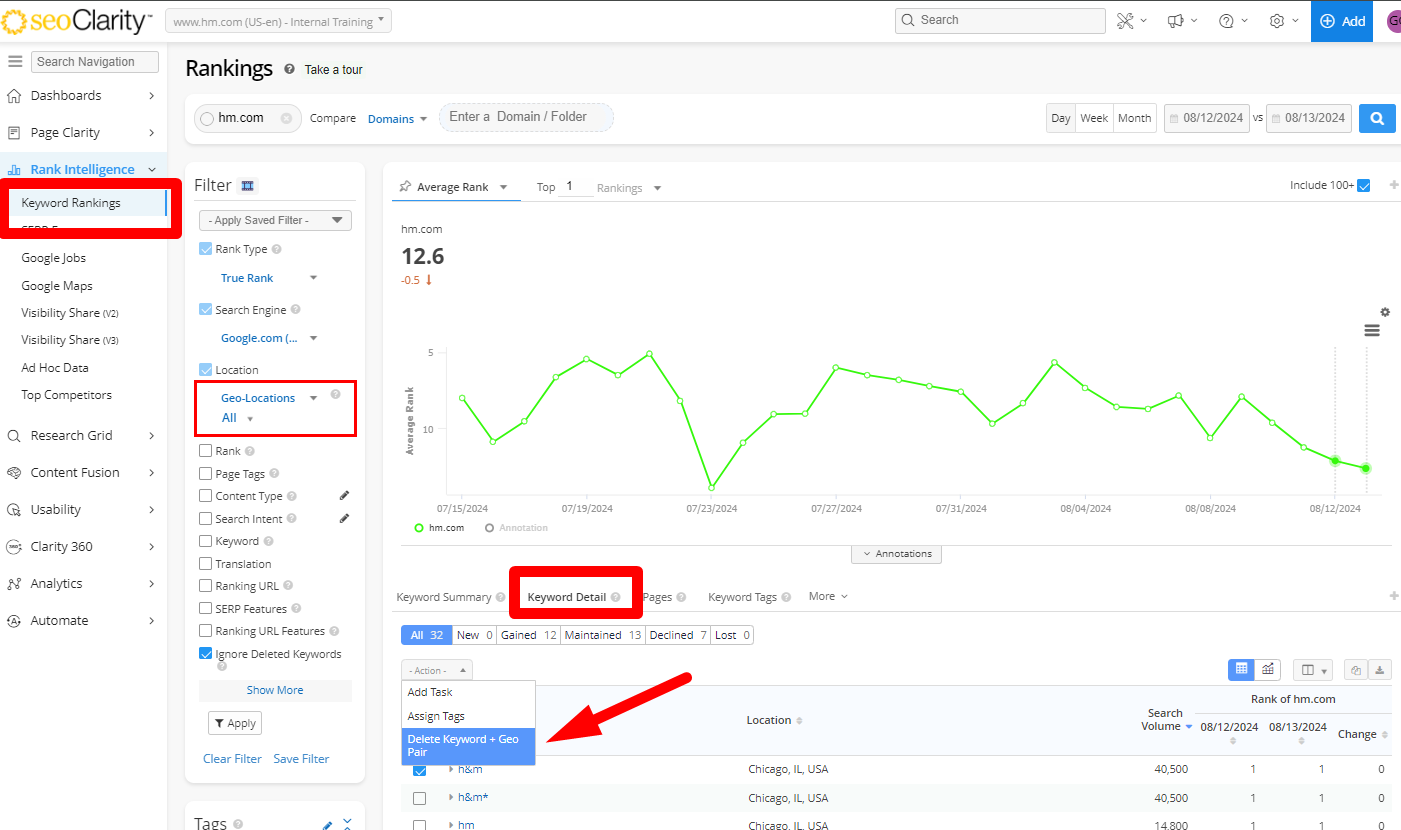Click the copy table icon
This screenshot has width=1401, height=830.
click(1357, 670)
